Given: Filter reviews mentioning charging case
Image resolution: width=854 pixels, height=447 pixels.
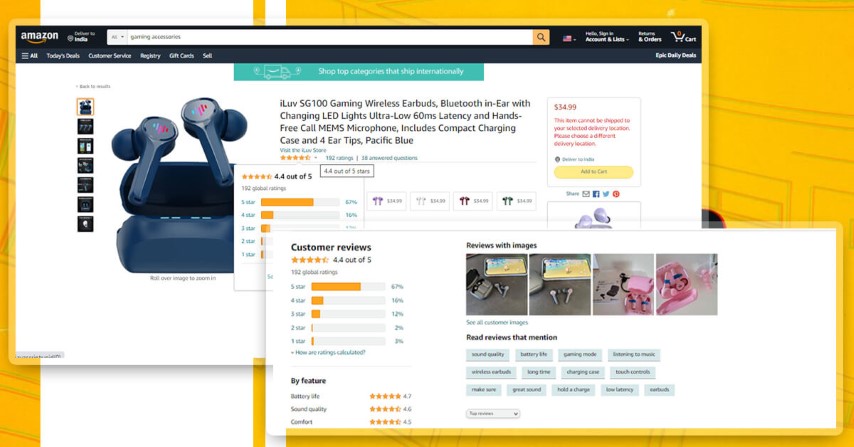Looking at the screenshot, I should [x=583, y=372].
